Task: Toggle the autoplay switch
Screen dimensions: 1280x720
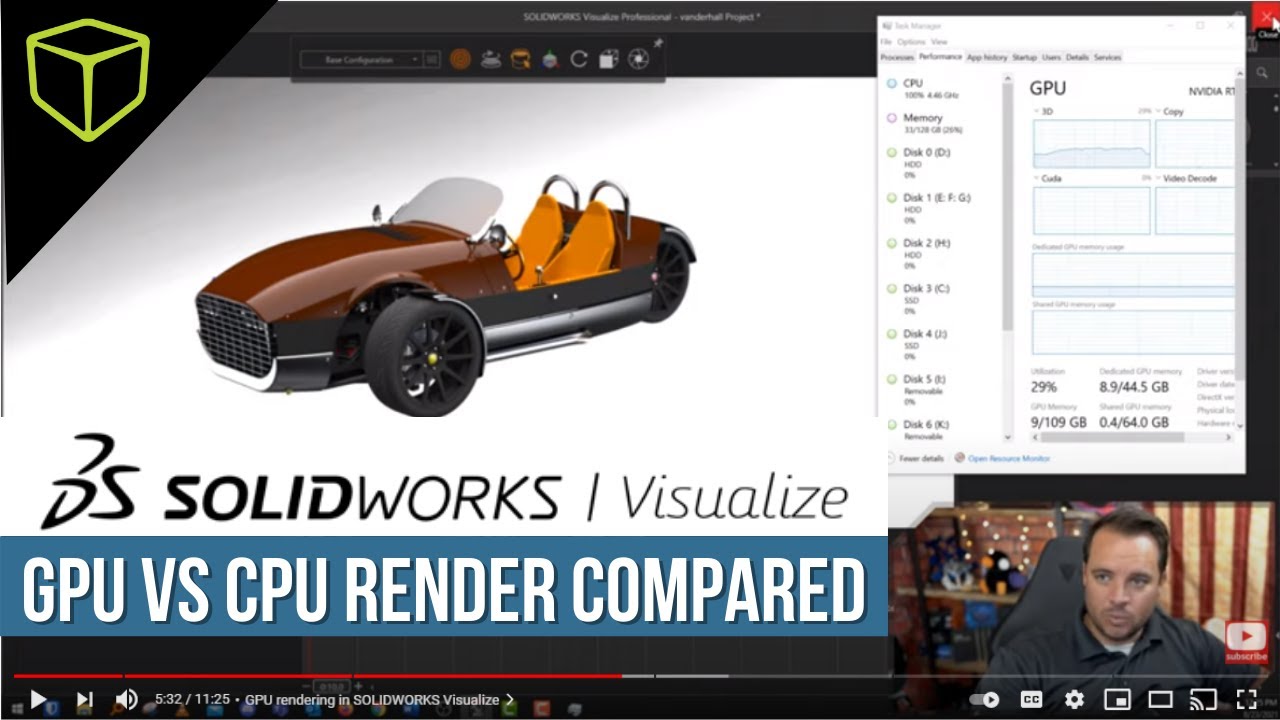Action: [x=985, y=699]
